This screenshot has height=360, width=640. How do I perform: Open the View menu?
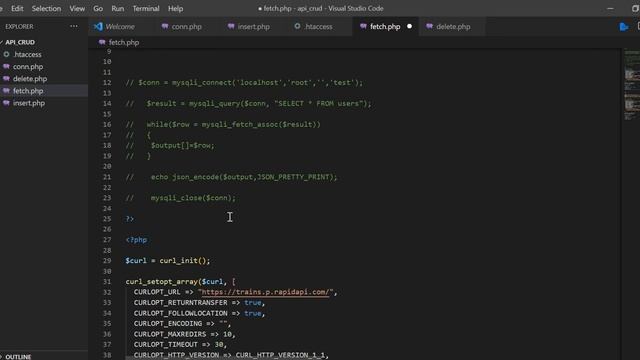[x=77, y=9]
